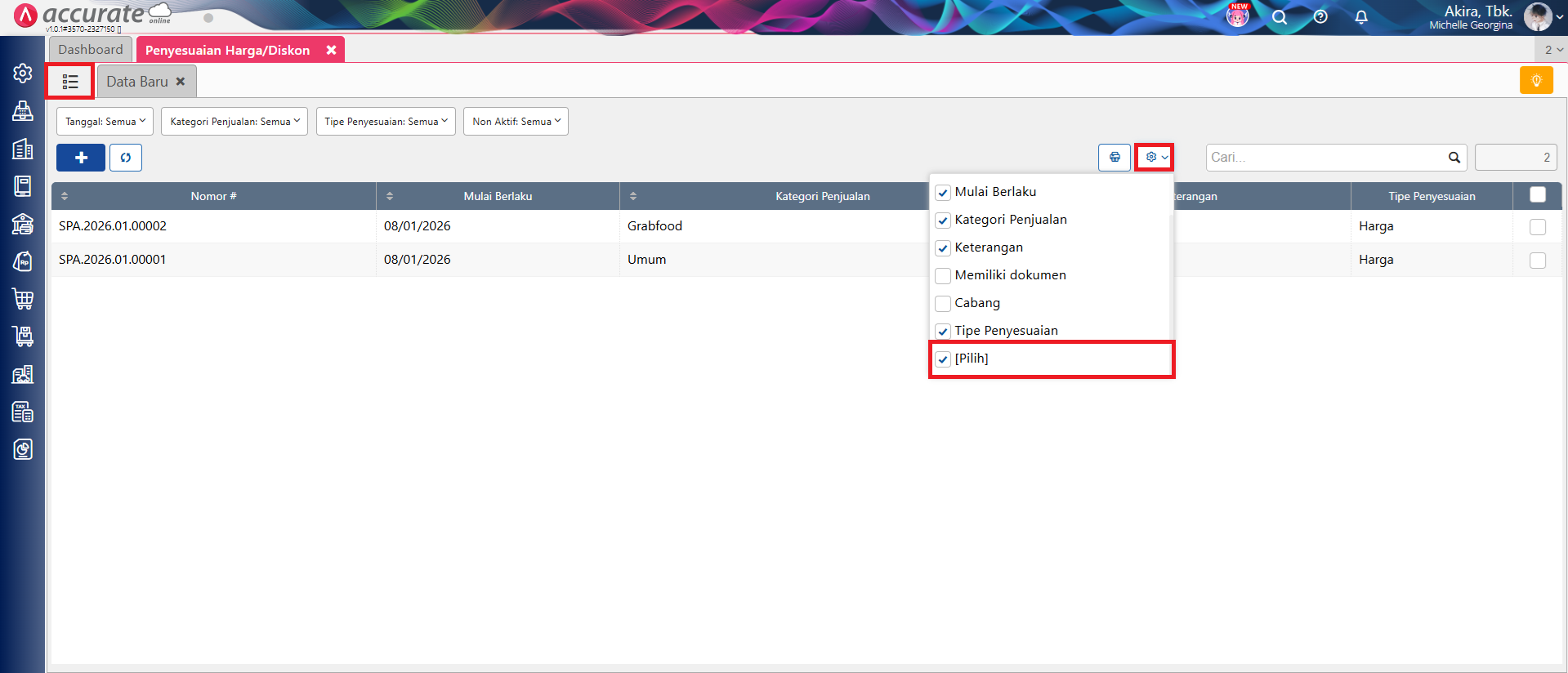Click the orange lightbulb tips icon

[x=1535, y=81]
